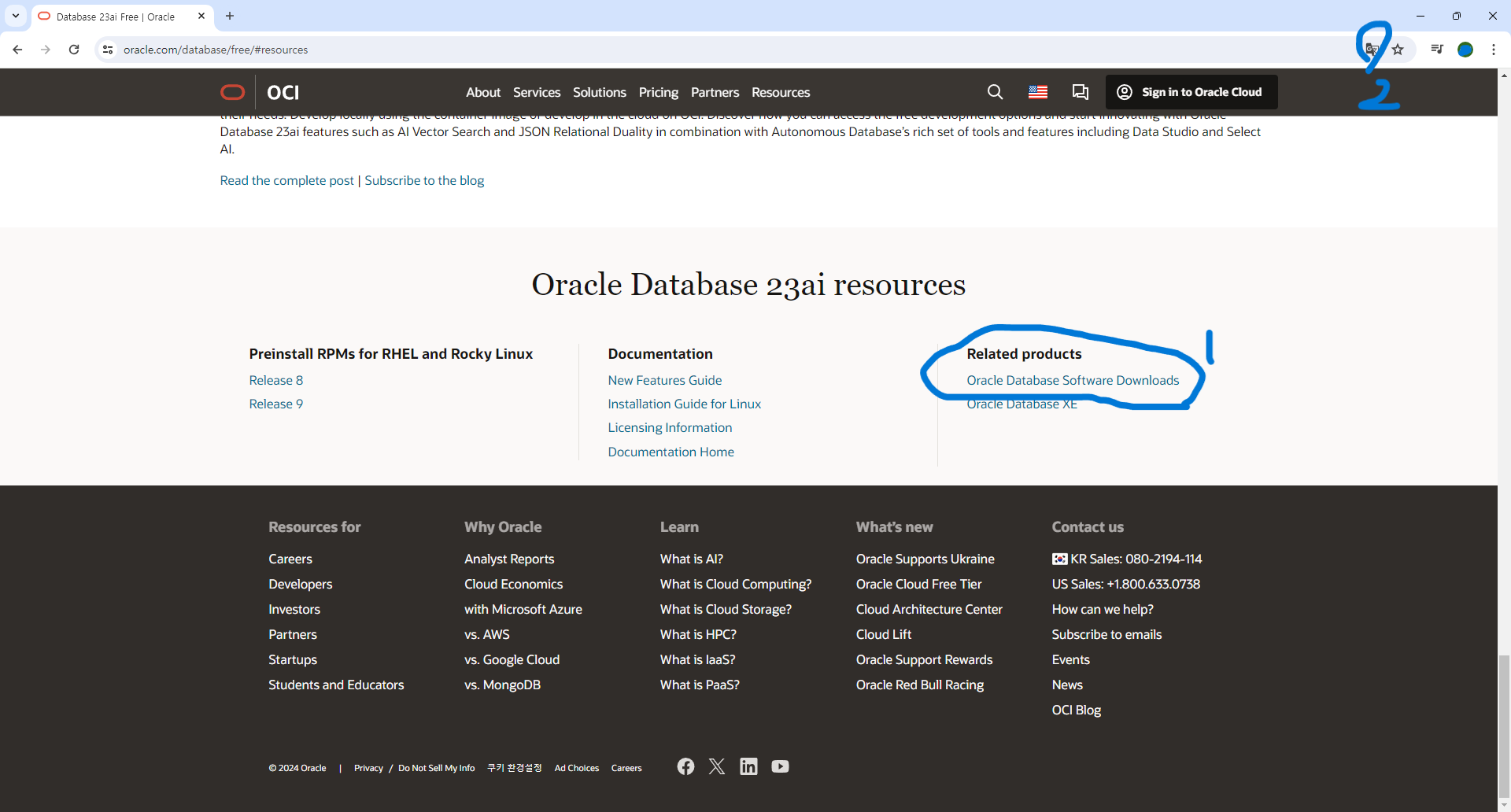
Task: Click Ad Choices footer link
Action: (x=577, y=768)
